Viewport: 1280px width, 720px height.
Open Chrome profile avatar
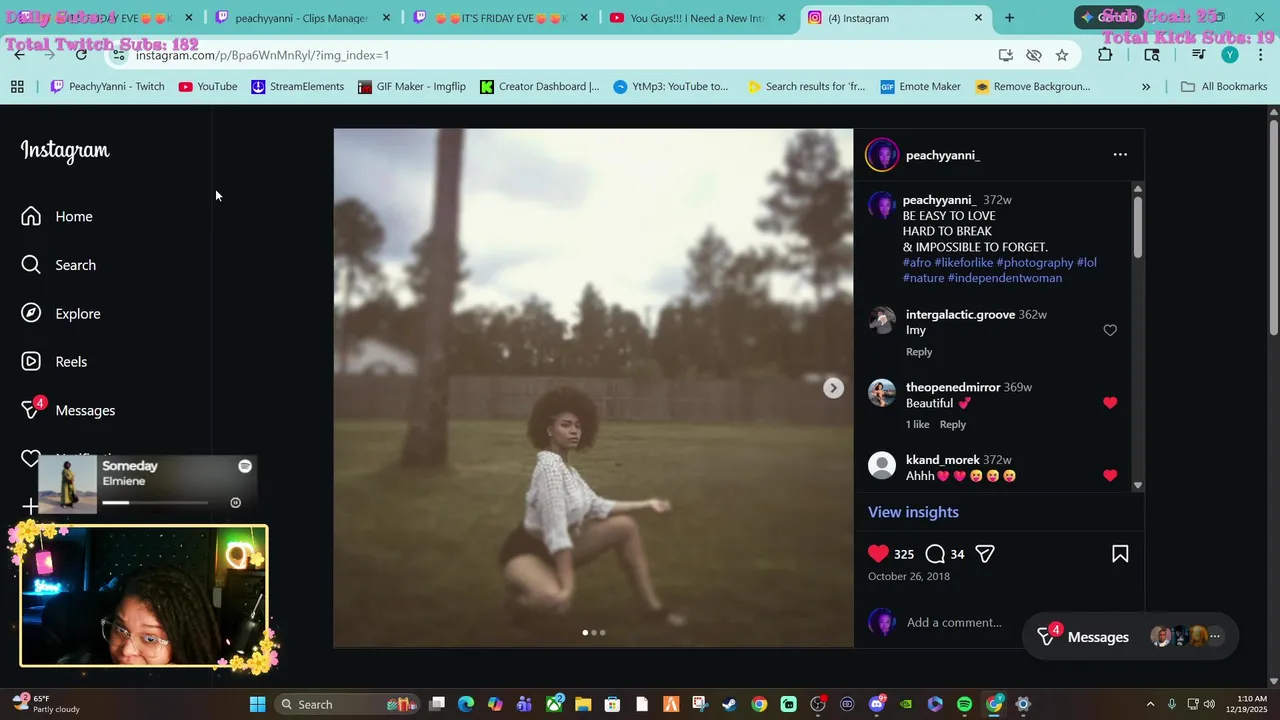coord(1230,55)
